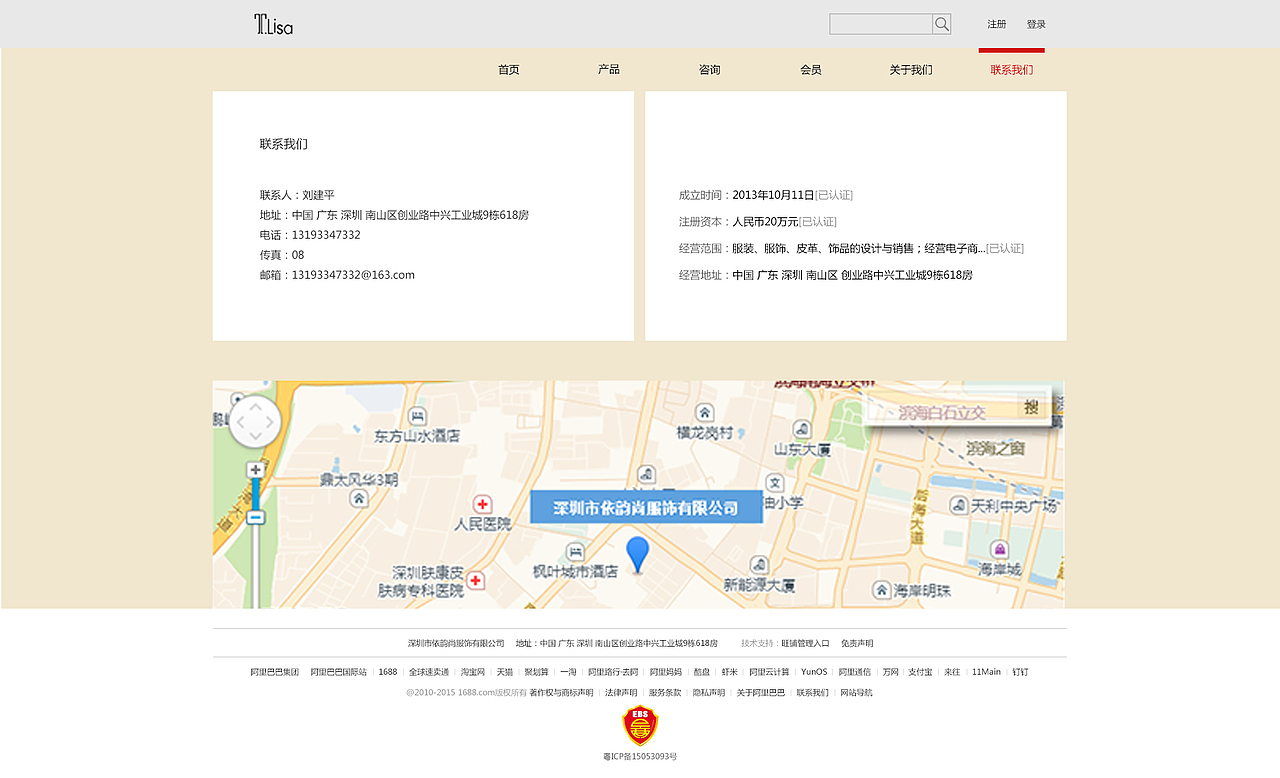This screenshot has width=1280, height=778.
Task: Click the 天利中央广场 building icon on map
Action: click(958, 506)
